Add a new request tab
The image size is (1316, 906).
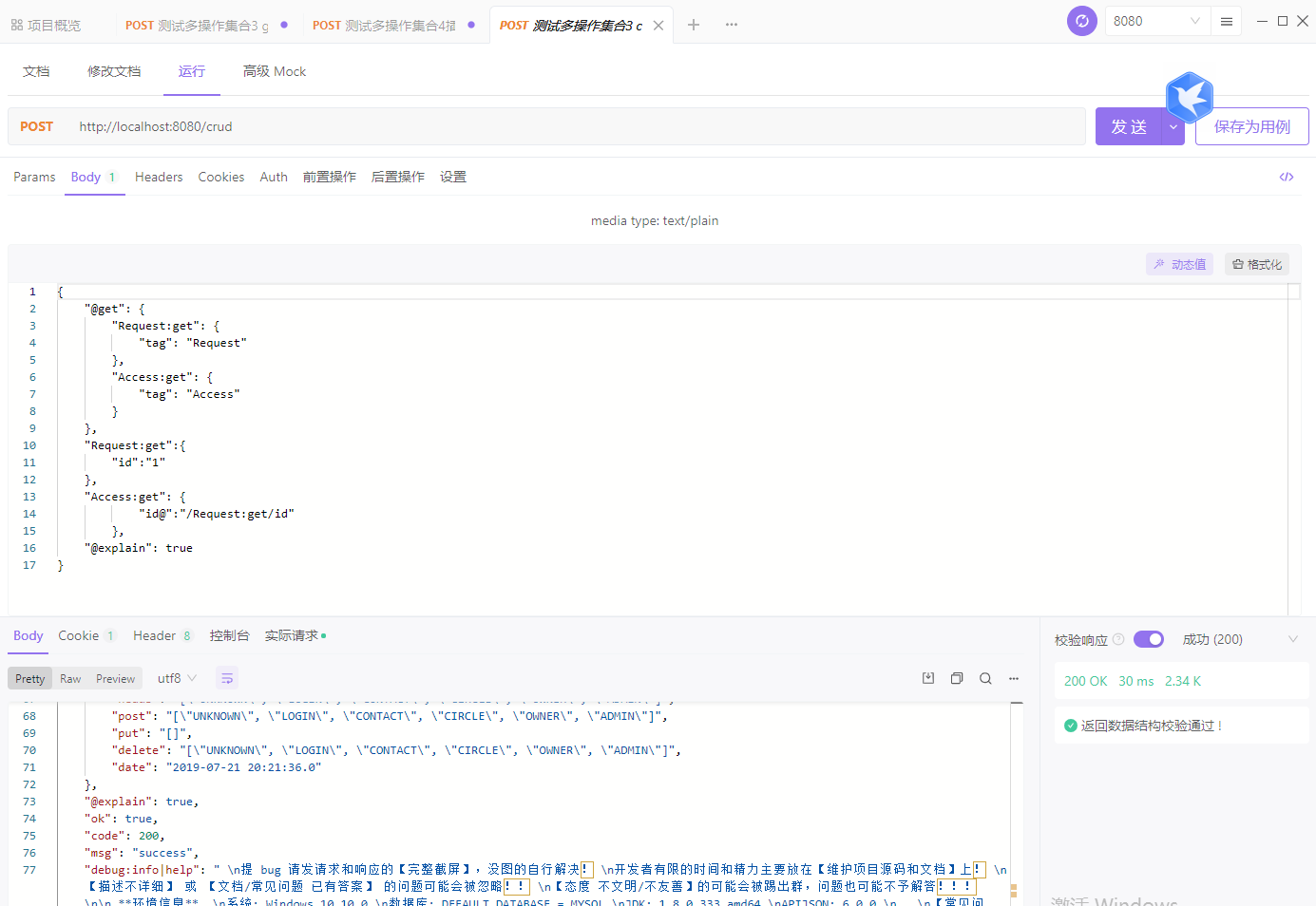[694, 25]
